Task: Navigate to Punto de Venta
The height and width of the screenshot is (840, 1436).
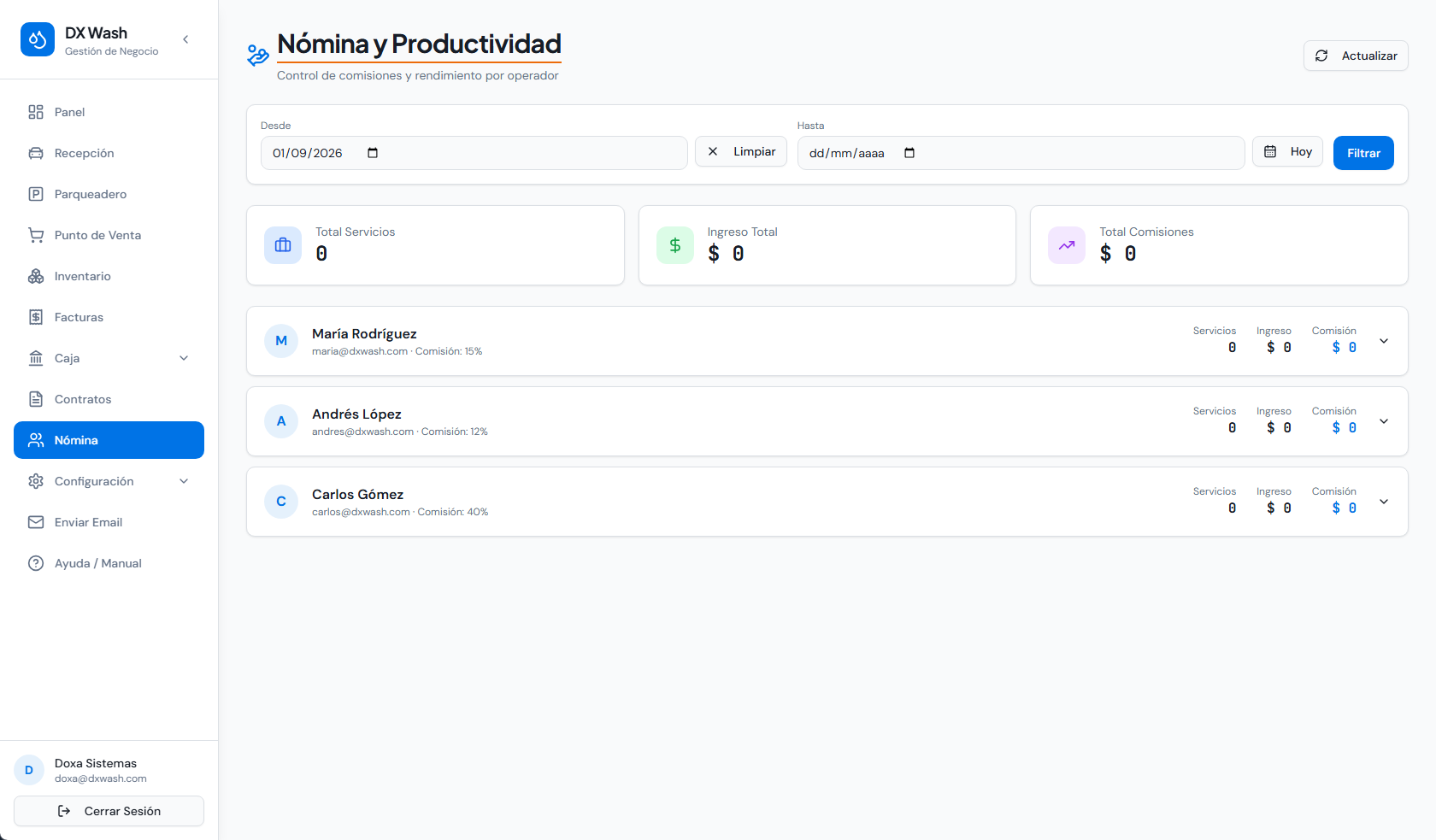Action: (109, 235)
